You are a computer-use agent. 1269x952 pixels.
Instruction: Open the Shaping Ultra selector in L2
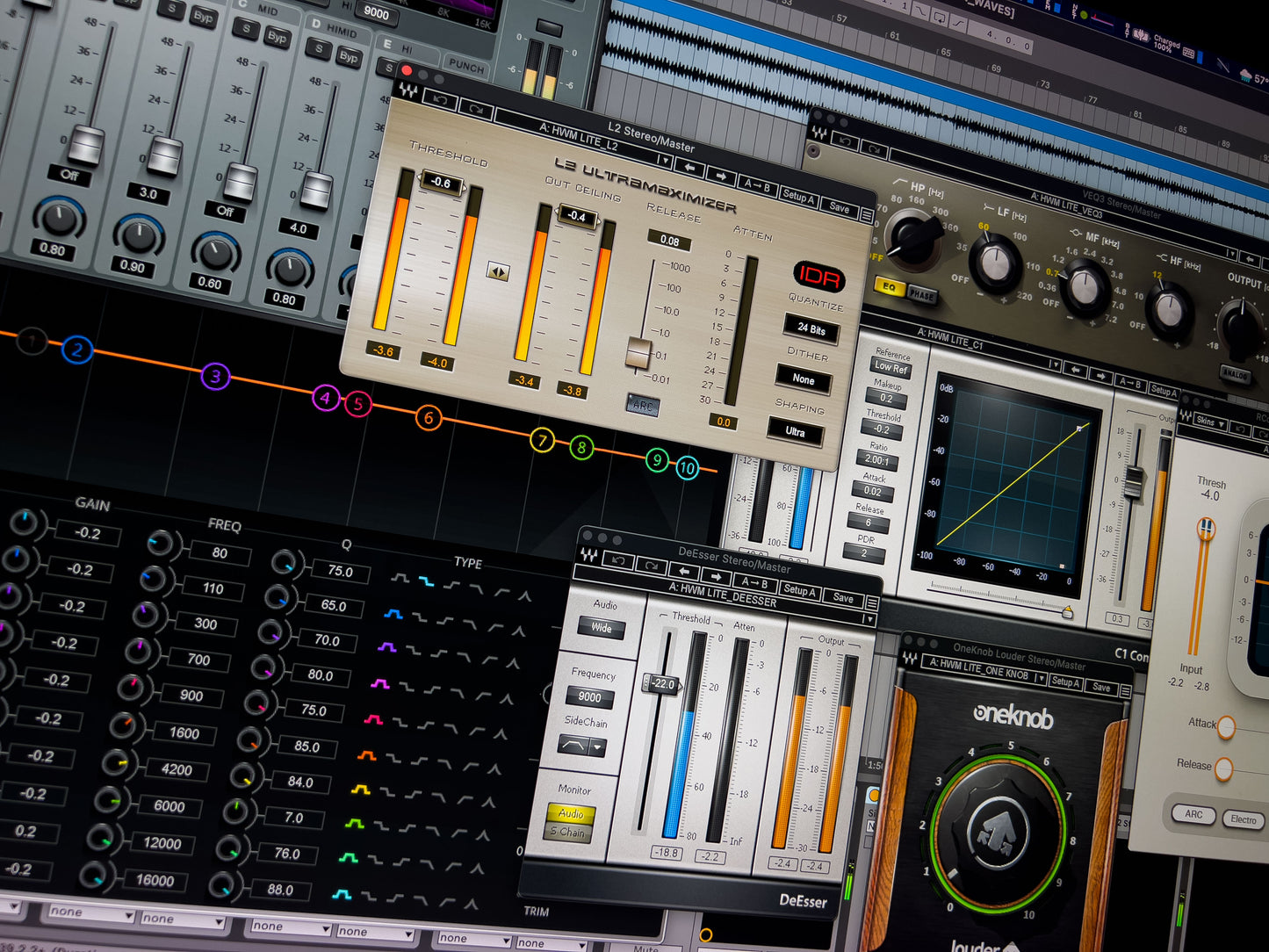pos(795,431)
